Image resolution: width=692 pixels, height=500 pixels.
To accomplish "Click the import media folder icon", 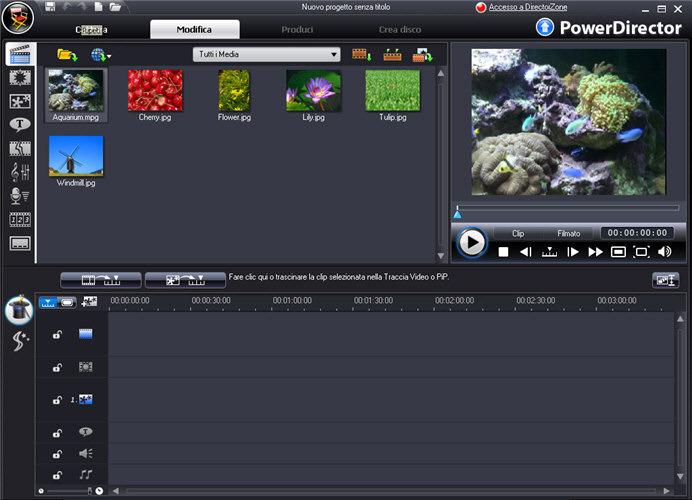I will point(67,54).
